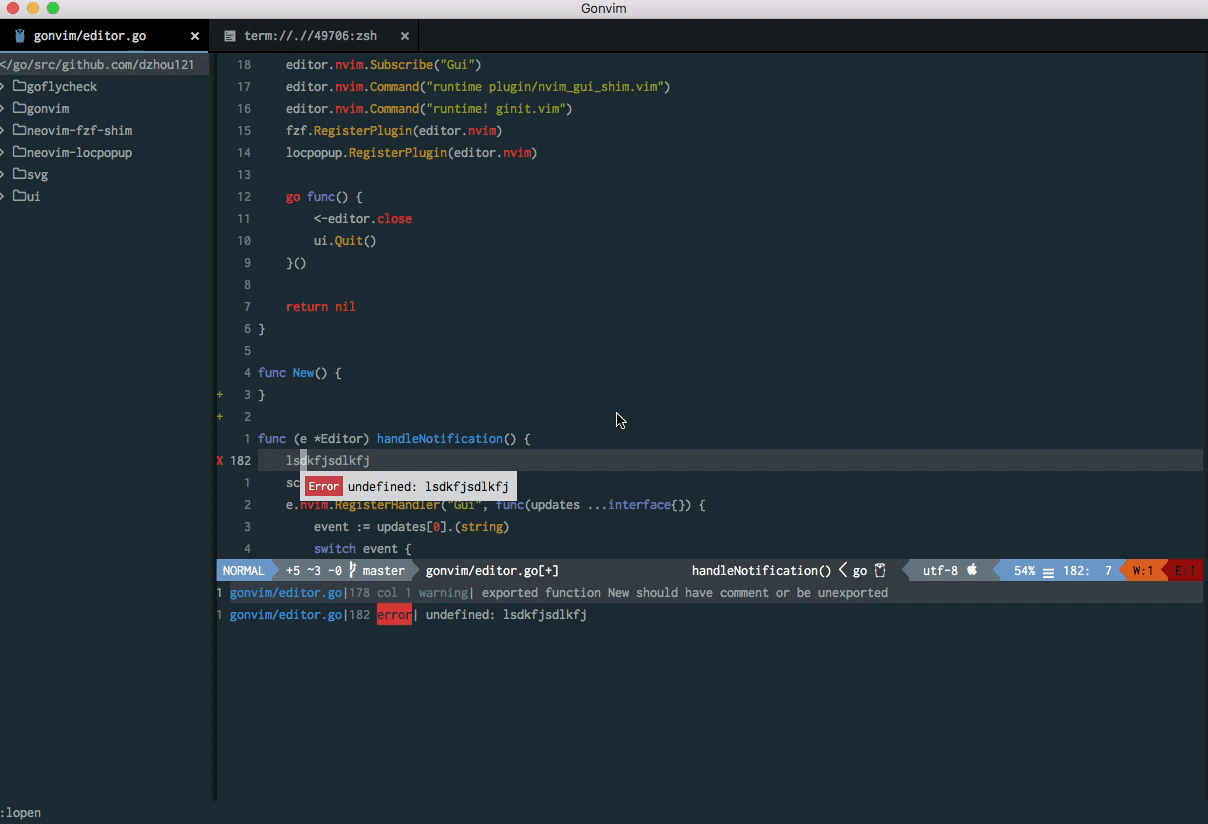The height and width of the screenshot is (824, 1208).
Task: Click the Apple file-format icon in statusline
Action: (972, 570)
